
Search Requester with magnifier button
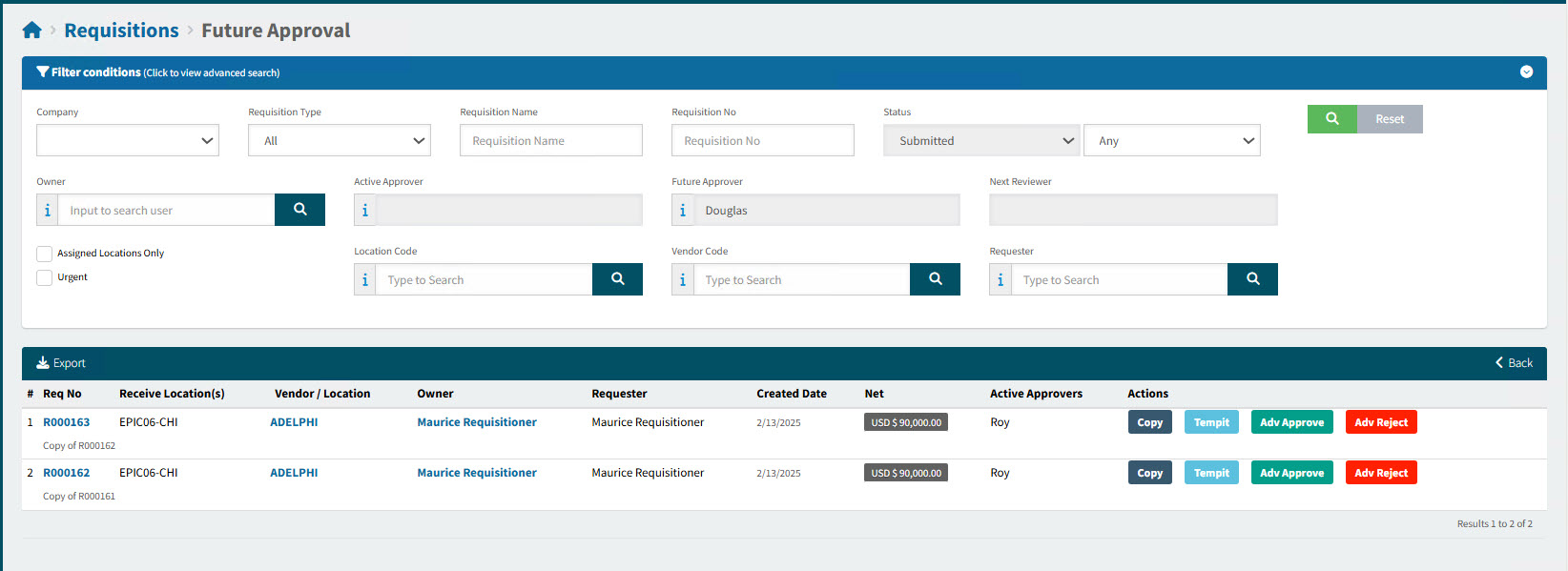pos(1252,279)
